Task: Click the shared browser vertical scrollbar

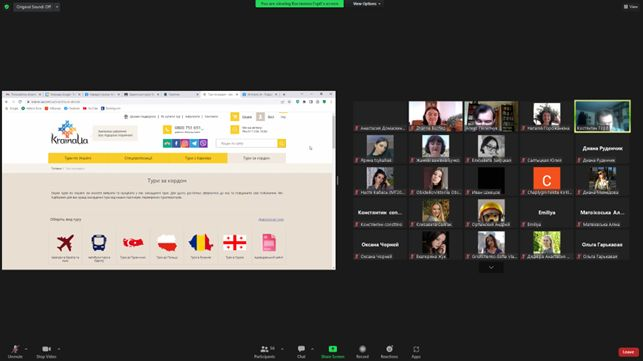Action: (x=333, y=132)
